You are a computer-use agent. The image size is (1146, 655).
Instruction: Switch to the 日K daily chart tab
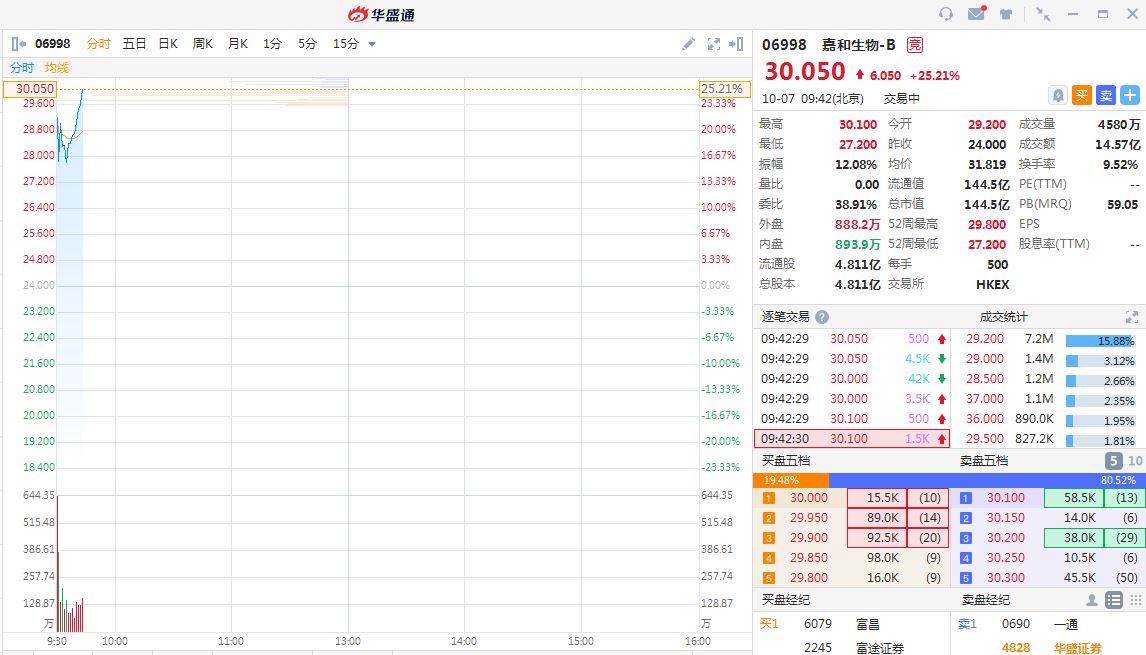[x=168, y=44]
